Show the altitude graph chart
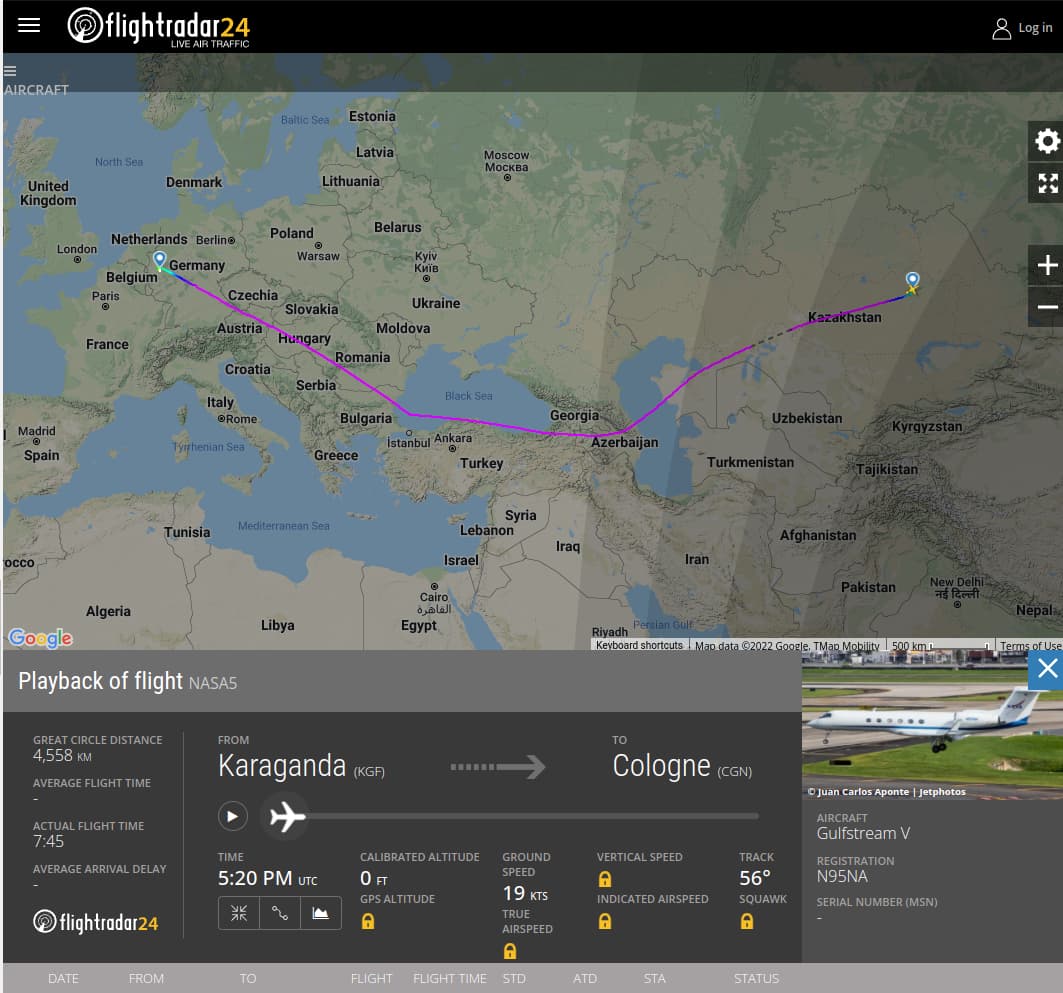The width and height of the screenshot is (1063, 993). (x=320, y=912)
